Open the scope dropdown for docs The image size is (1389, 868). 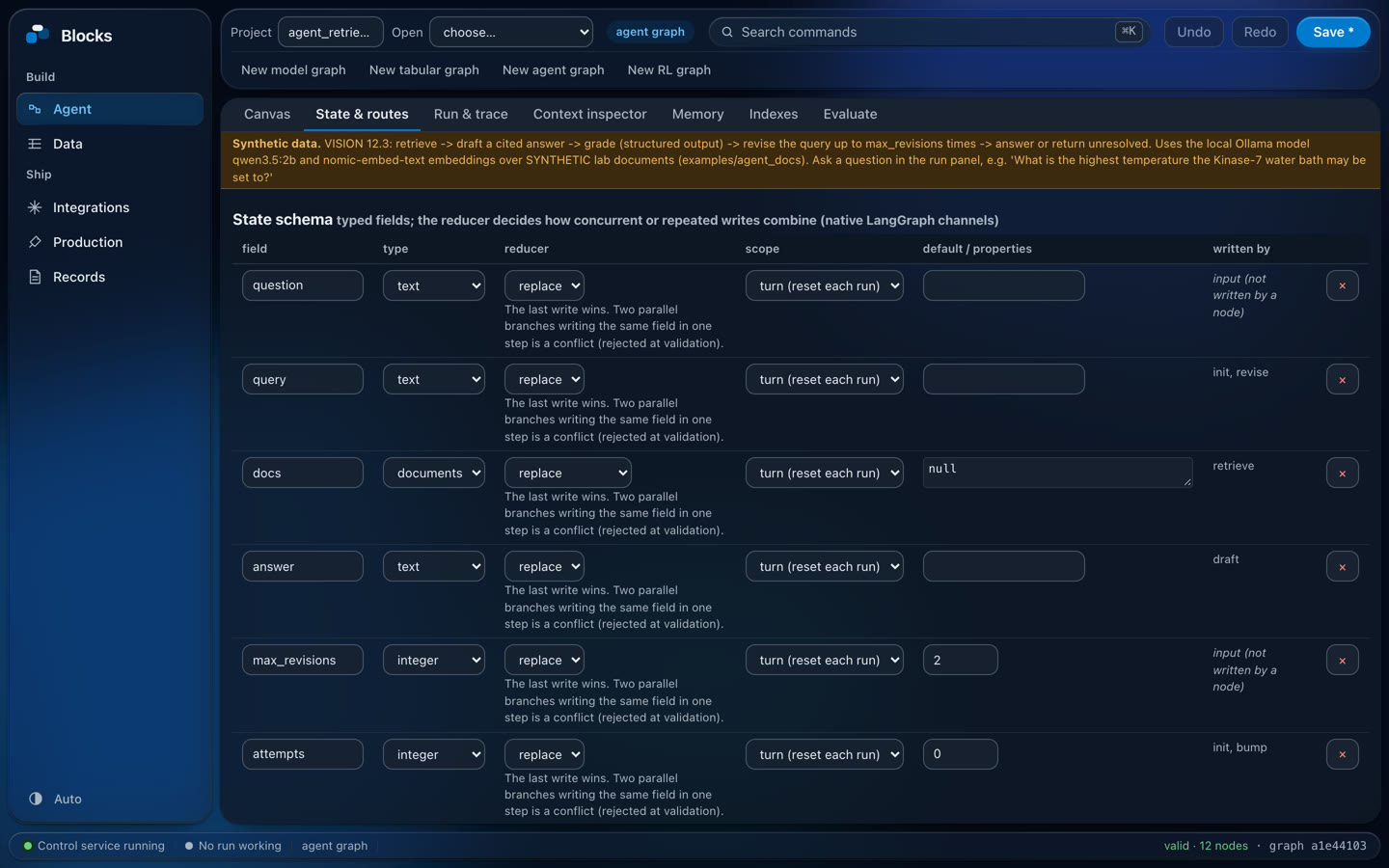(x=825, y=473)
